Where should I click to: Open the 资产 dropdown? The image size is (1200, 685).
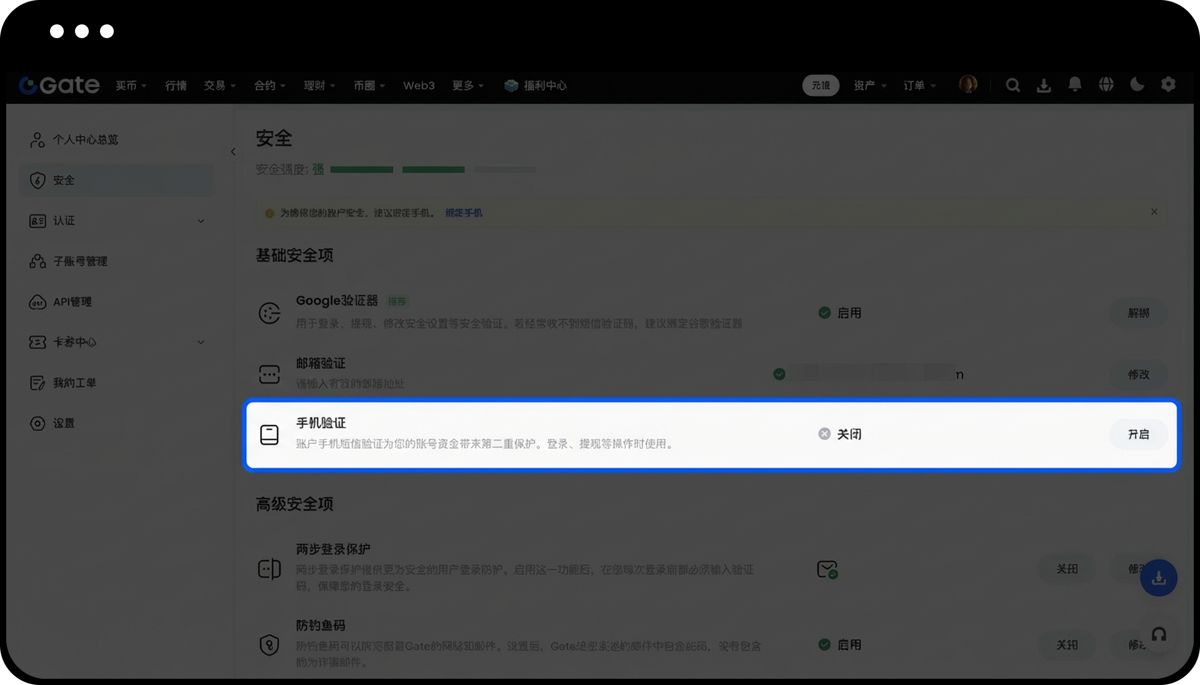[x=870, y=86]
